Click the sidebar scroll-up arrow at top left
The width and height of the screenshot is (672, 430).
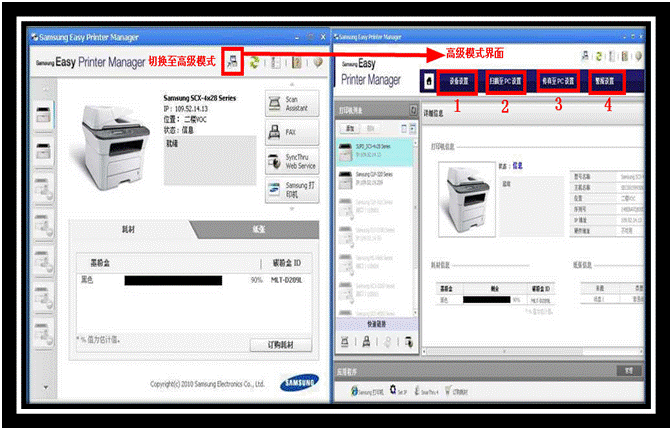(x=45, y=89)
